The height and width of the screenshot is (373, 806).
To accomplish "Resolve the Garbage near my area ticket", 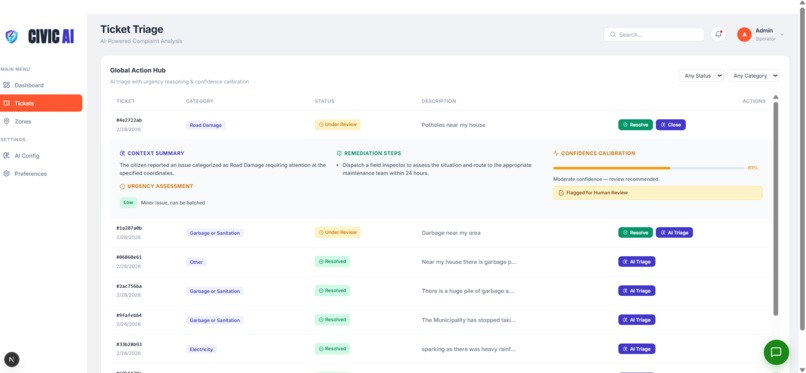I will pos(635,233).
